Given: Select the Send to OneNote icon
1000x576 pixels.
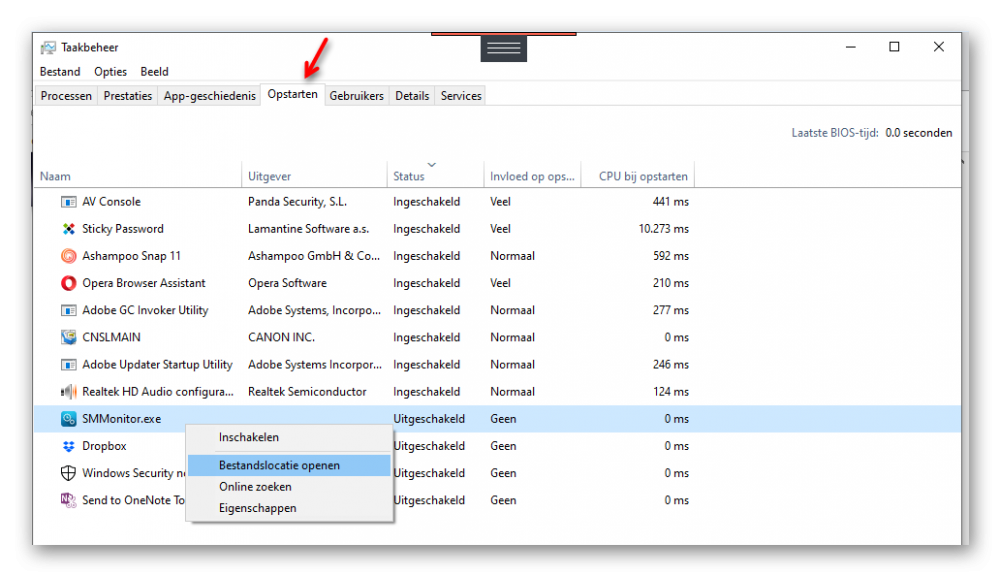Looking at the screenshot, I should [68, 500].
